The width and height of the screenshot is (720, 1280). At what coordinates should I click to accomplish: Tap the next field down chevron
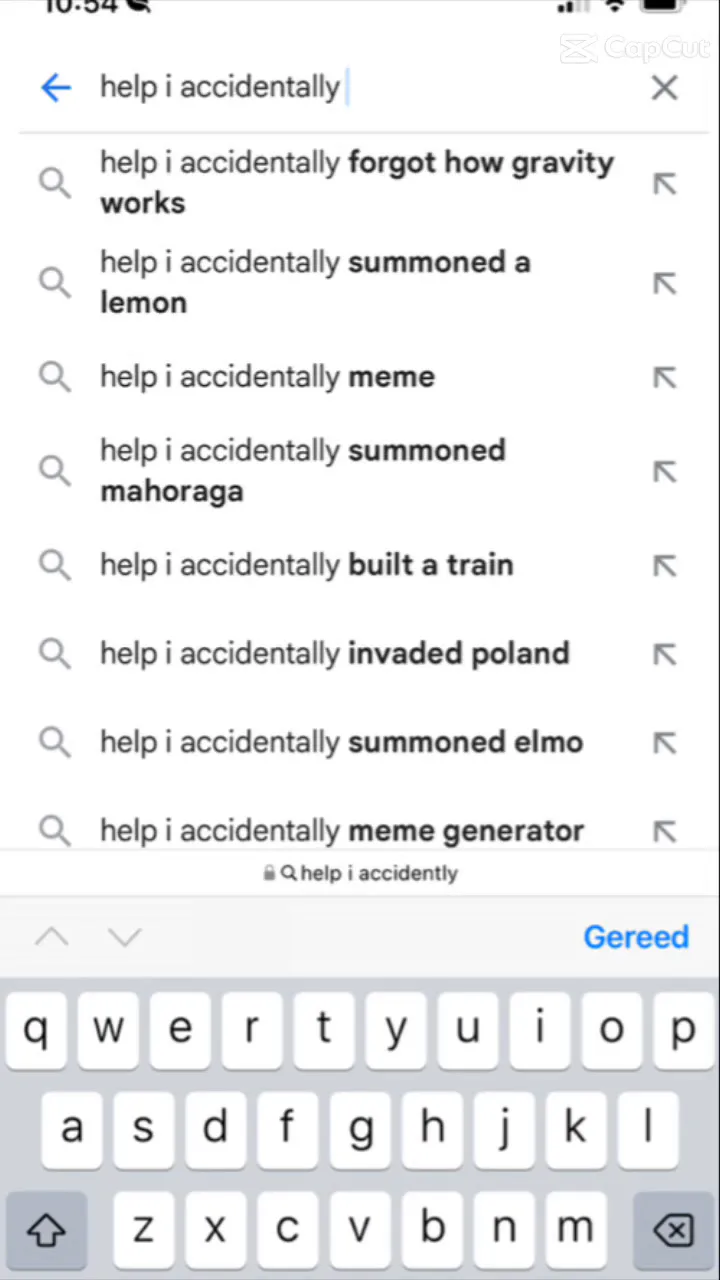(x=125, y=937)
